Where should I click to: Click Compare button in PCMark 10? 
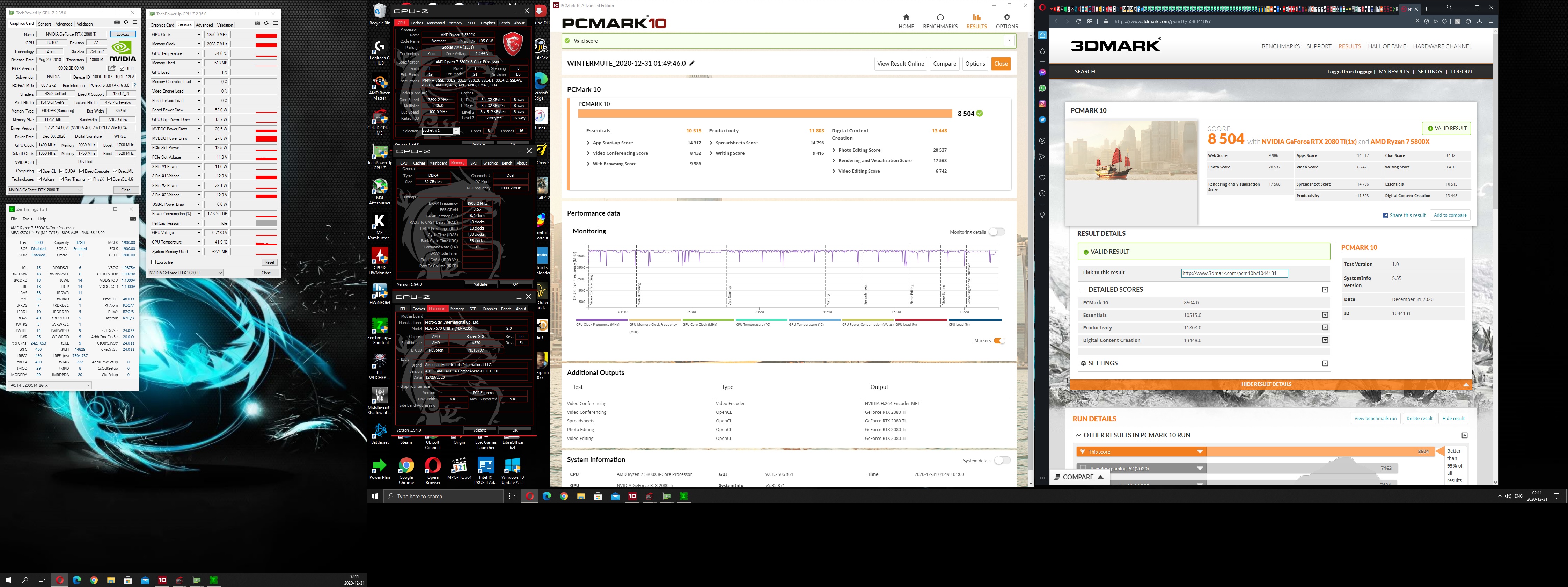(x=944, y=63)
